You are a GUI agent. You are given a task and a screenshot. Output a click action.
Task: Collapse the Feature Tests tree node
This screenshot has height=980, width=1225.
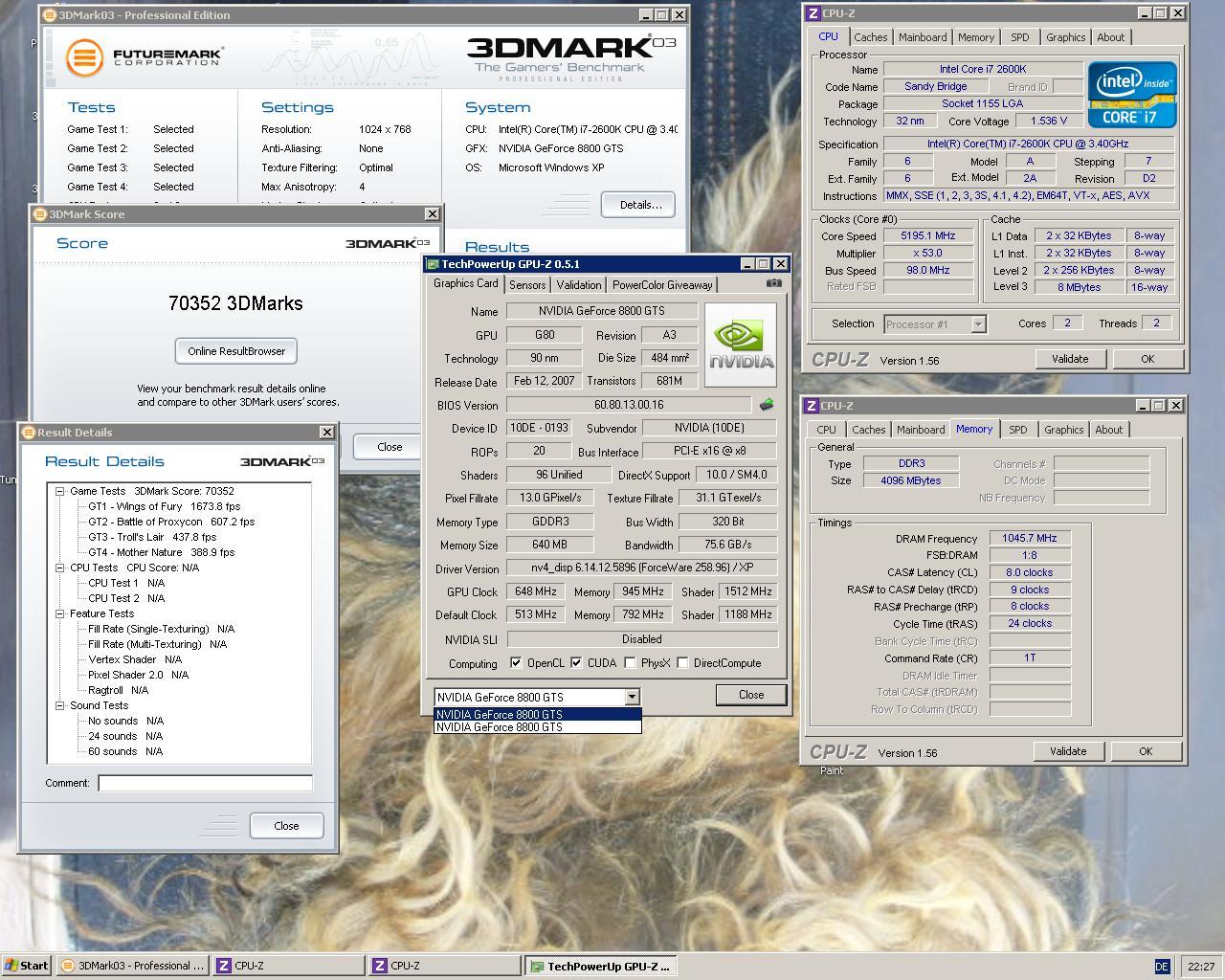pyautogui.click(x=59, y=613)
